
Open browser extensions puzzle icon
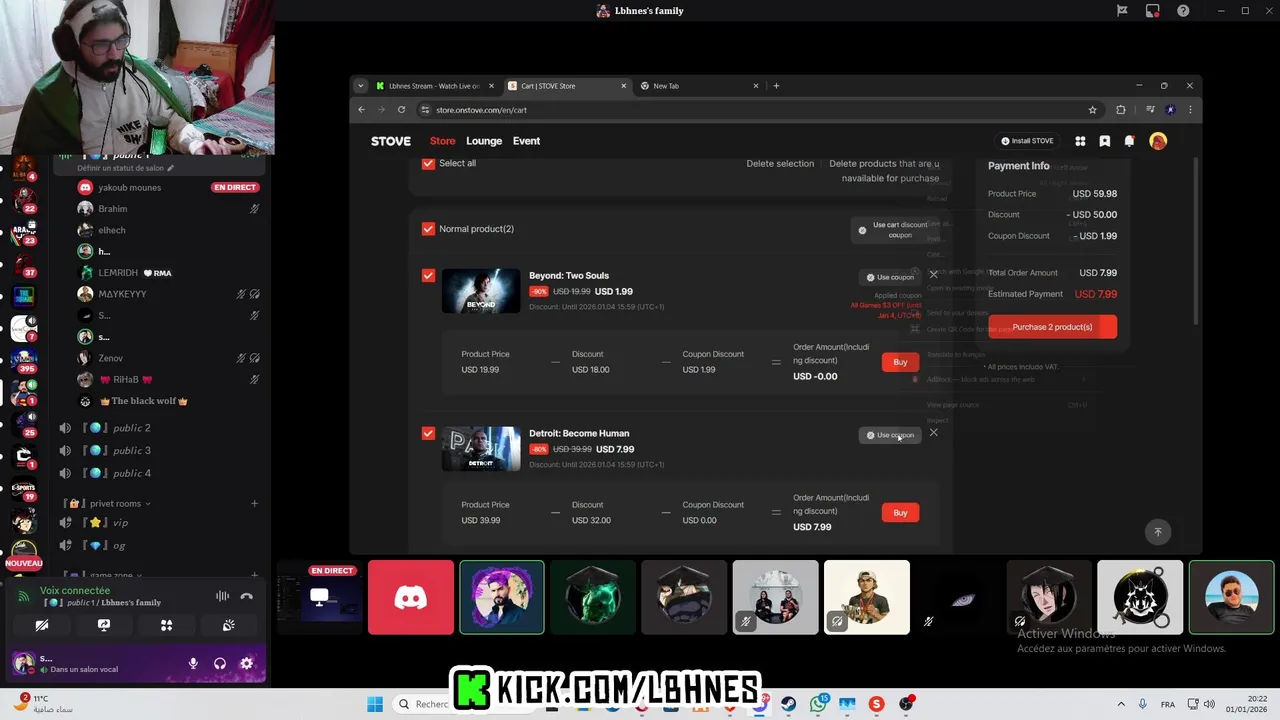click(x=1121, y=110)
